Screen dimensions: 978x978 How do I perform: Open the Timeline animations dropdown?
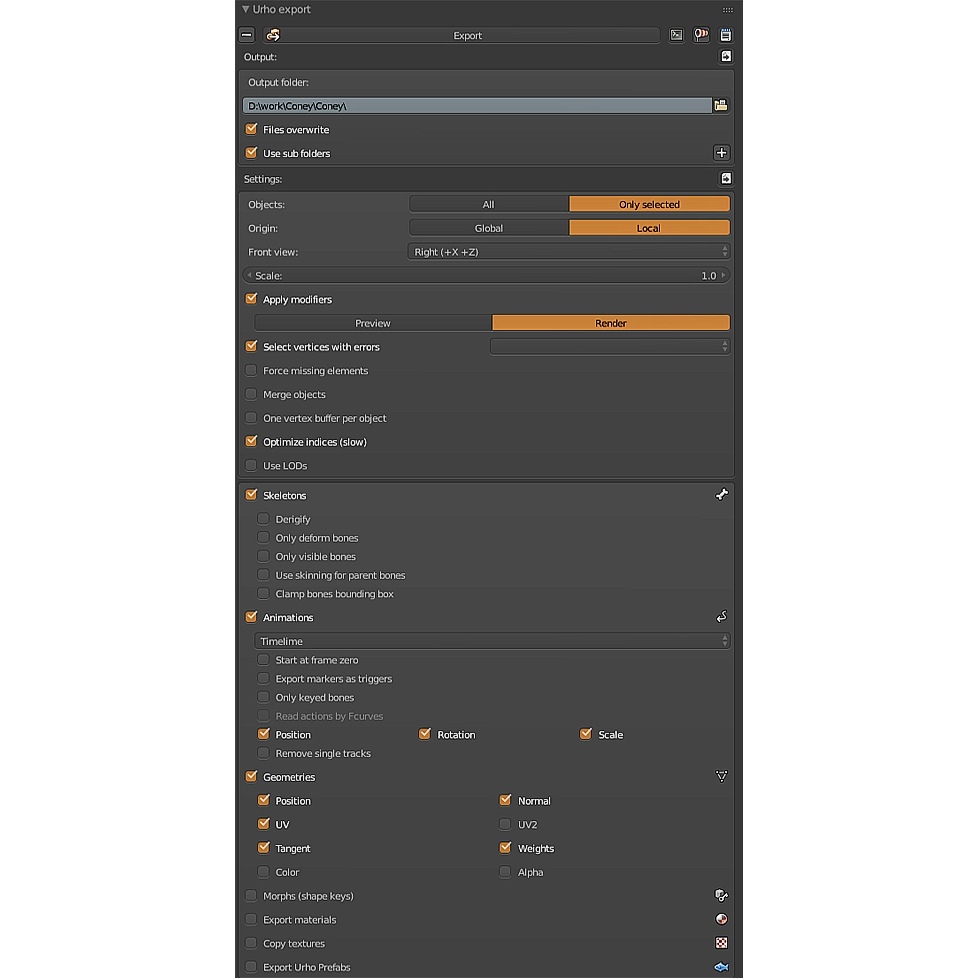(492, 641)
